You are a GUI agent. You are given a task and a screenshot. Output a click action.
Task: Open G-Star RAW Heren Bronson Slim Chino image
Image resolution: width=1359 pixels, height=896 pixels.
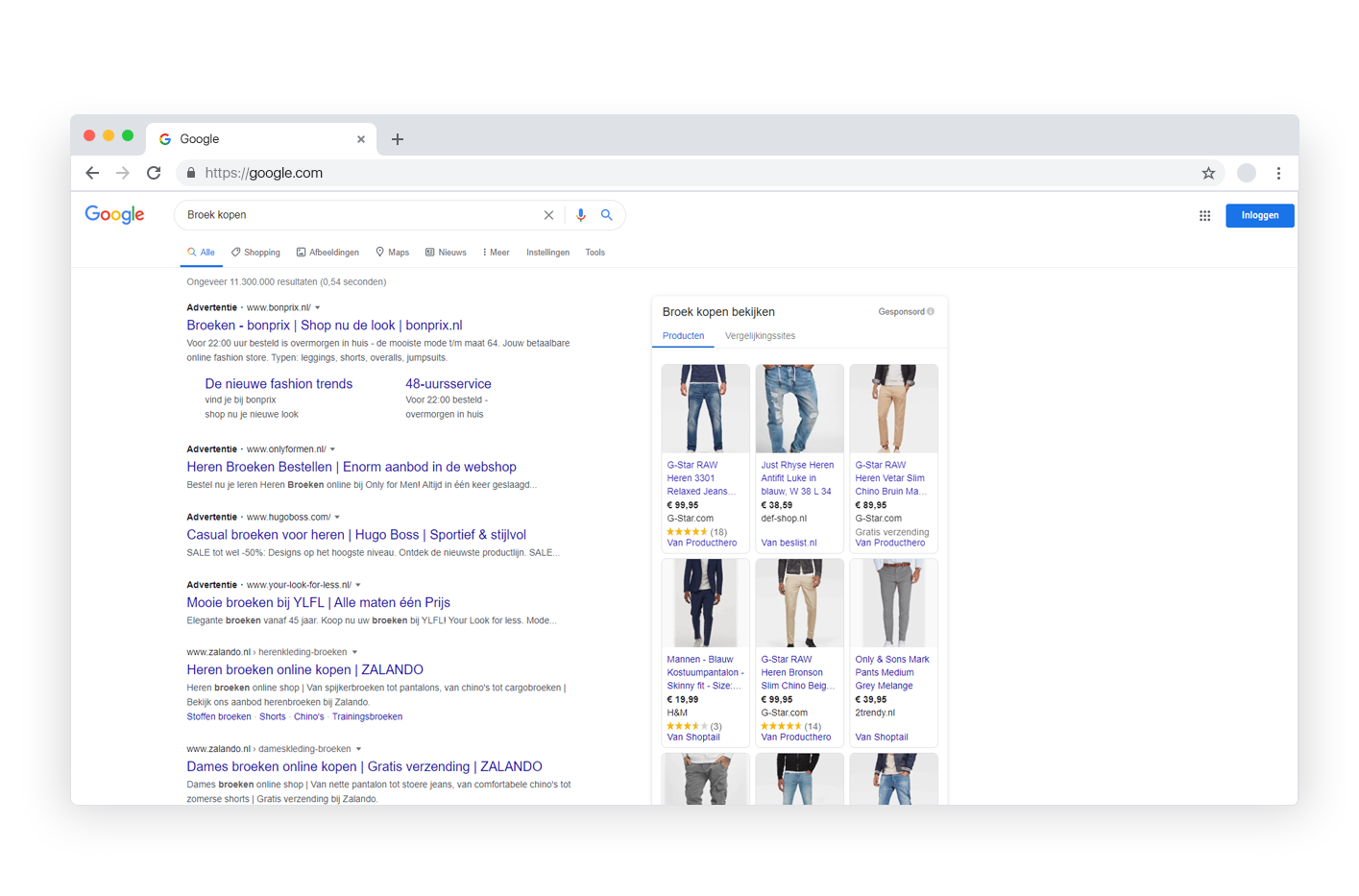[x=799, y=603]
